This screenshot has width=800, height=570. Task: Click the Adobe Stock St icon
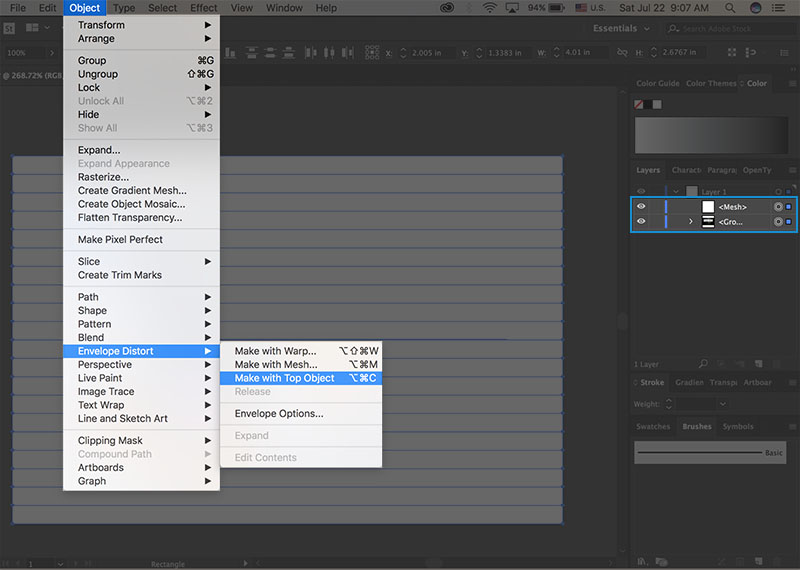9,29
